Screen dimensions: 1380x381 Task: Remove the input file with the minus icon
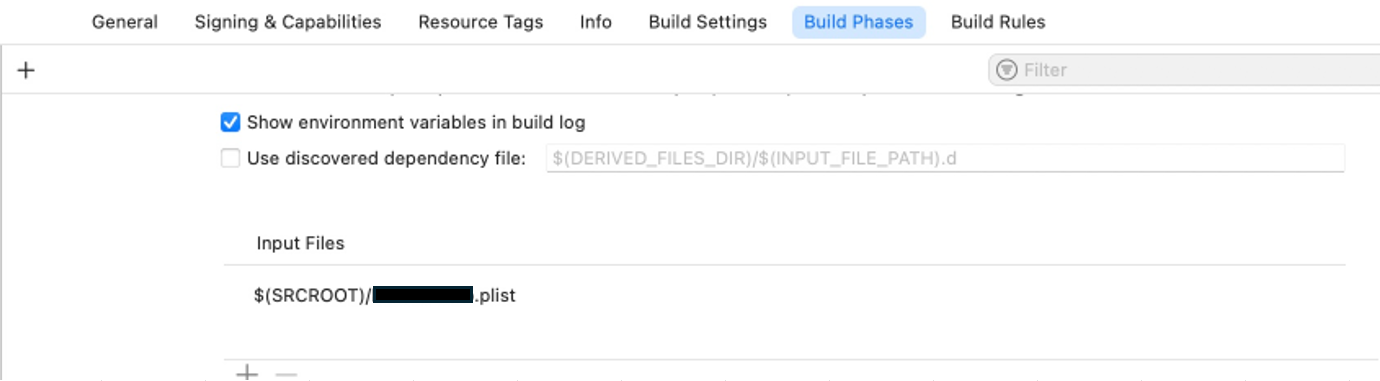pyautogui.click(x=286, y=375)
